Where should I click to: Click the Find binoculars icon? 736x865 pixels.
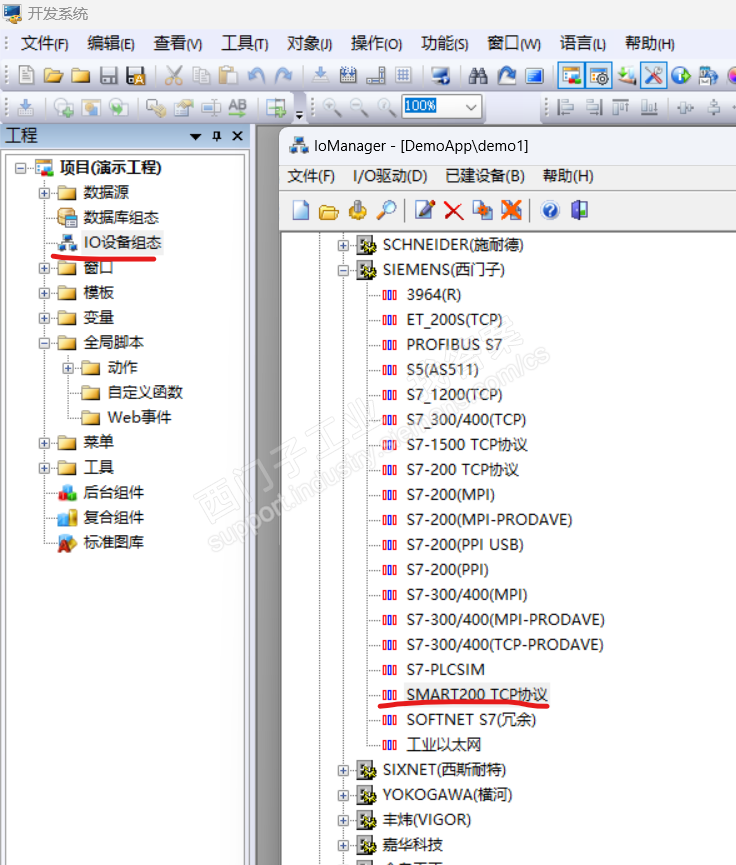(478, 75)
